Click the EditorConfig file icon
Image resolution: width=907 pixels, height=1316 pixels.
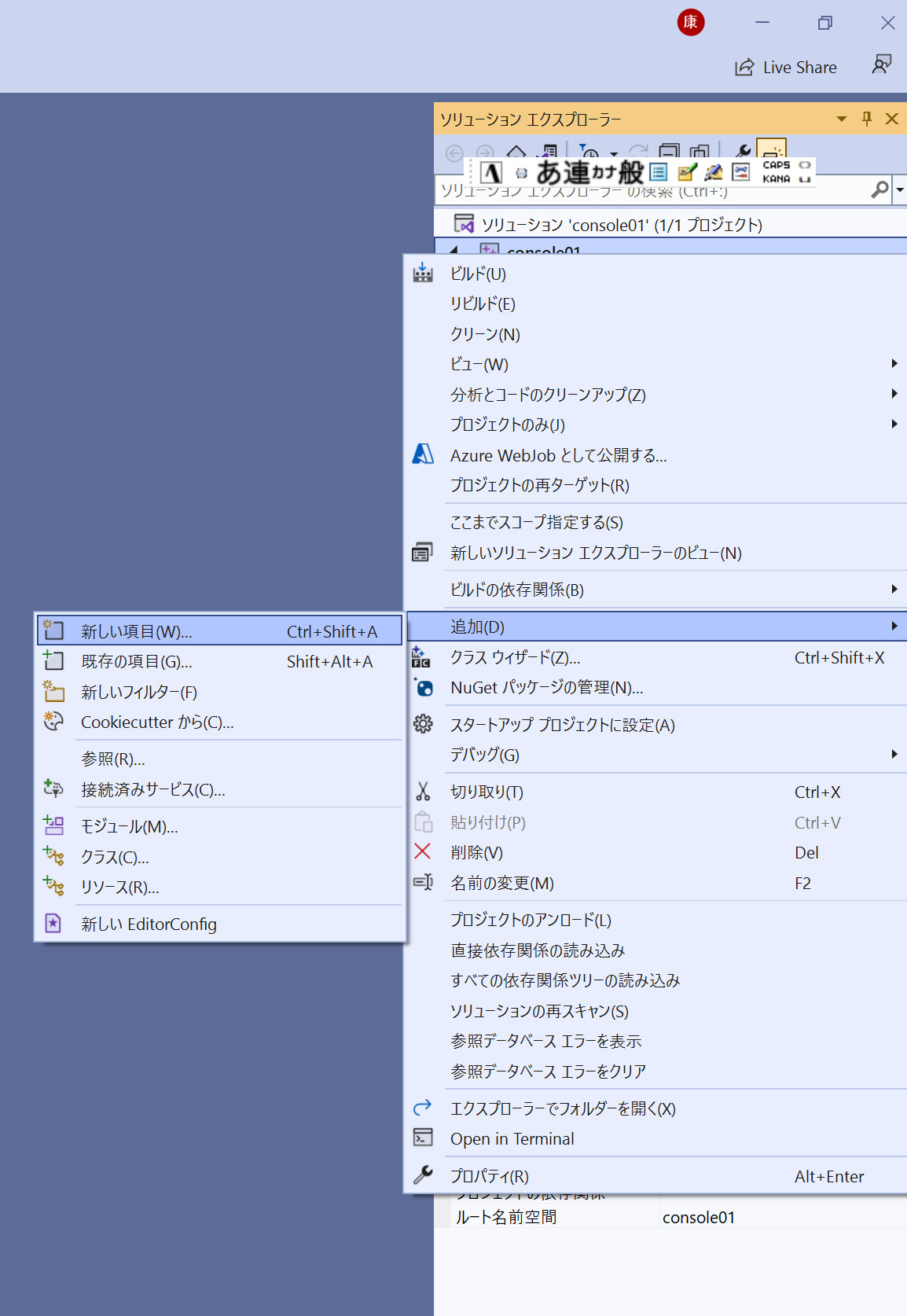(53, 923)
